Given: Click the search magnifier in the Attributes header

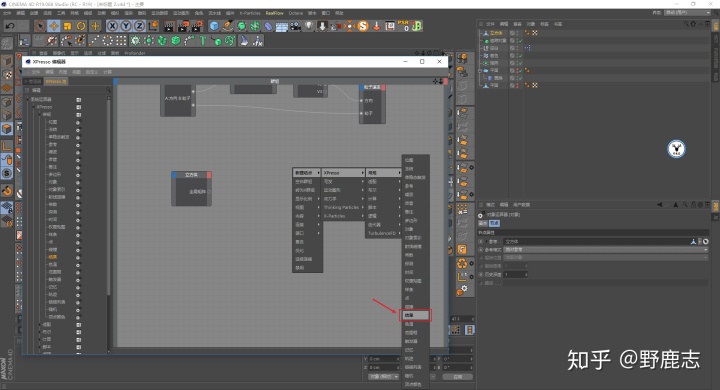Looking at the screenshot, I should (685, 205).
